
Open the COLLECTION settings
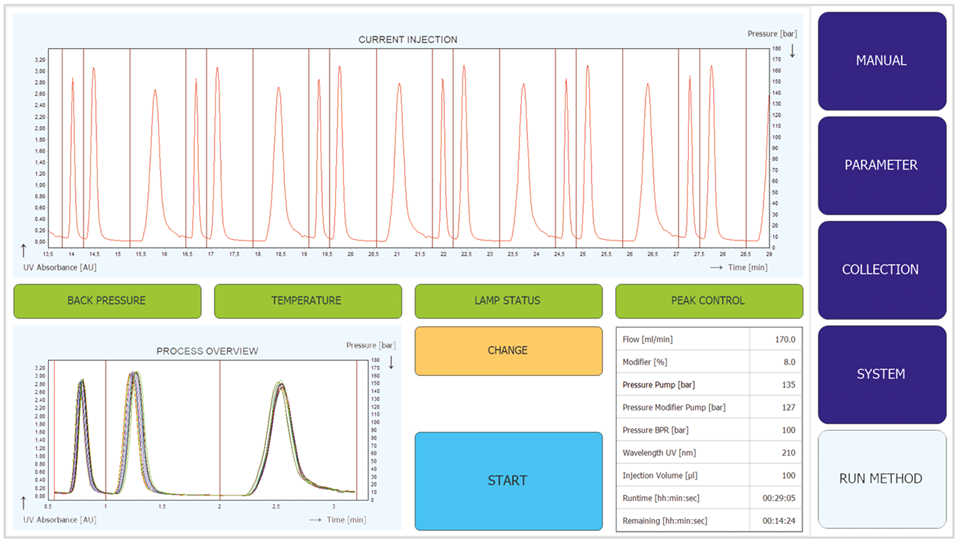(x=881, y=270)
